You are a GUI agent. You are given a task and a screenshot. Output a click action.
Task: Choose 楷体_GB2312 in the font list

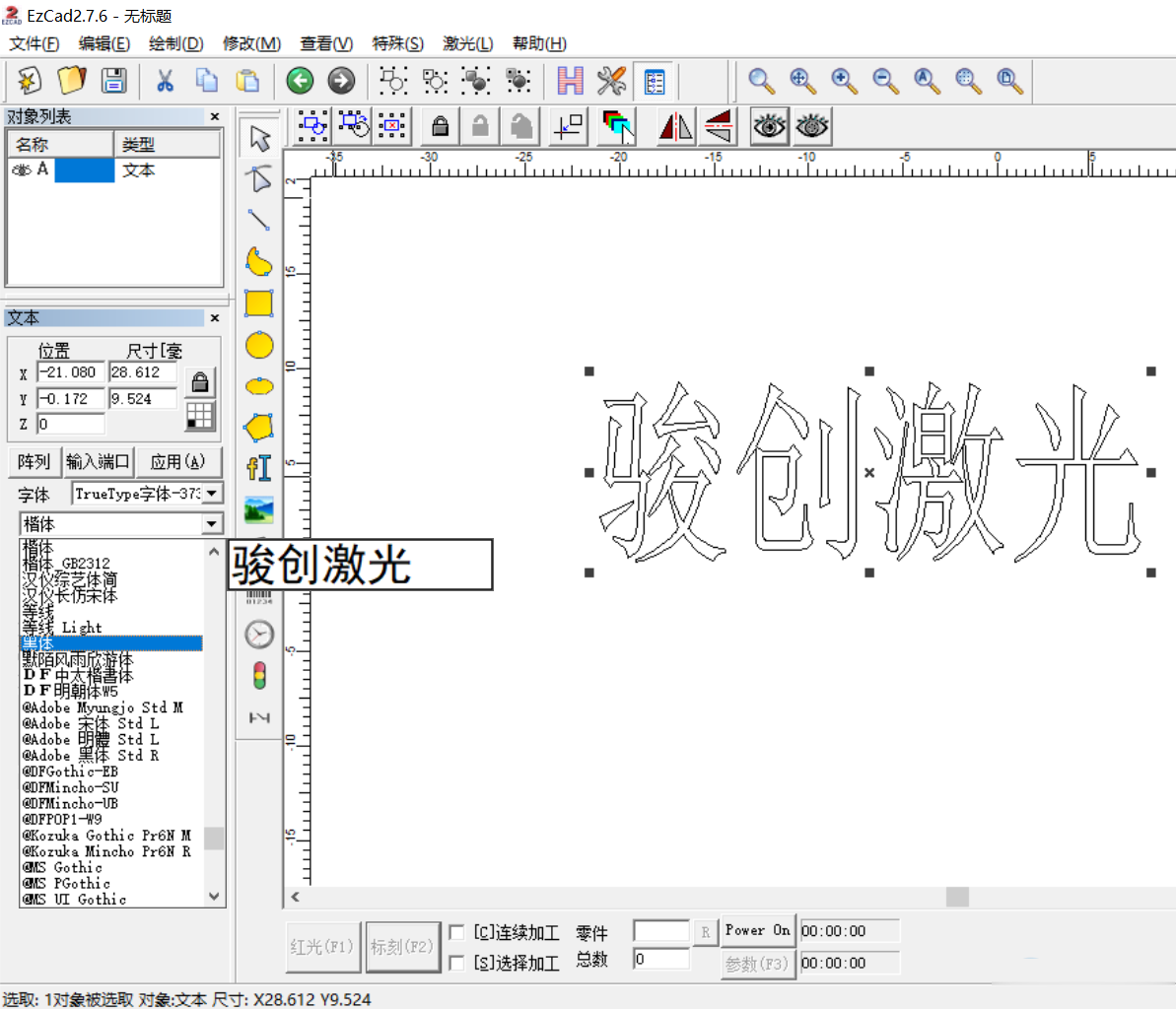coord(111,563)
